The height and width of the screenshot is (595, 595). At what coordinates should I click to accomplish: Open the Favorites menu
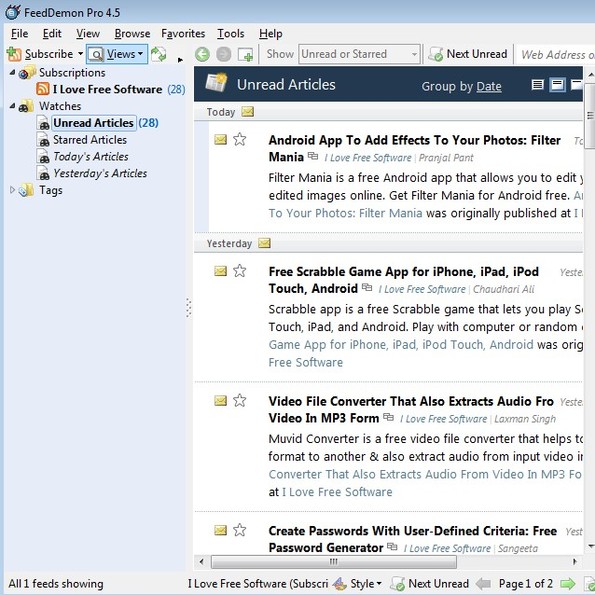coord(183,33)
